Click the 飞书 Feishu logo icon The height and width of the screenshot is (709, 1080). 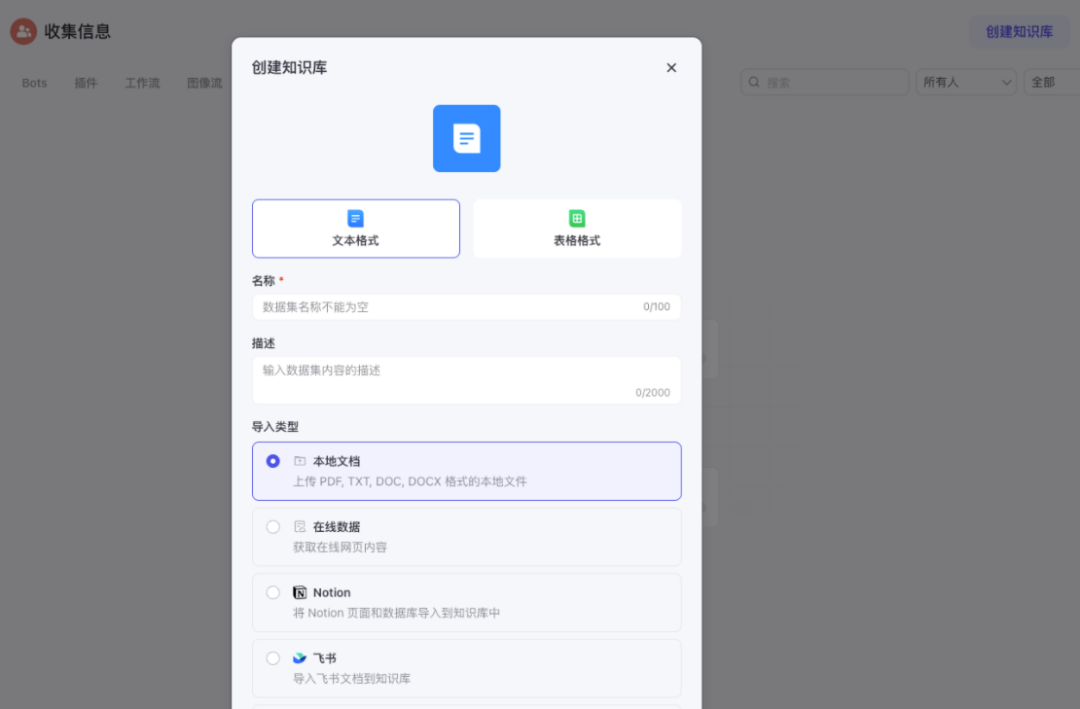[x=300, y=658]
